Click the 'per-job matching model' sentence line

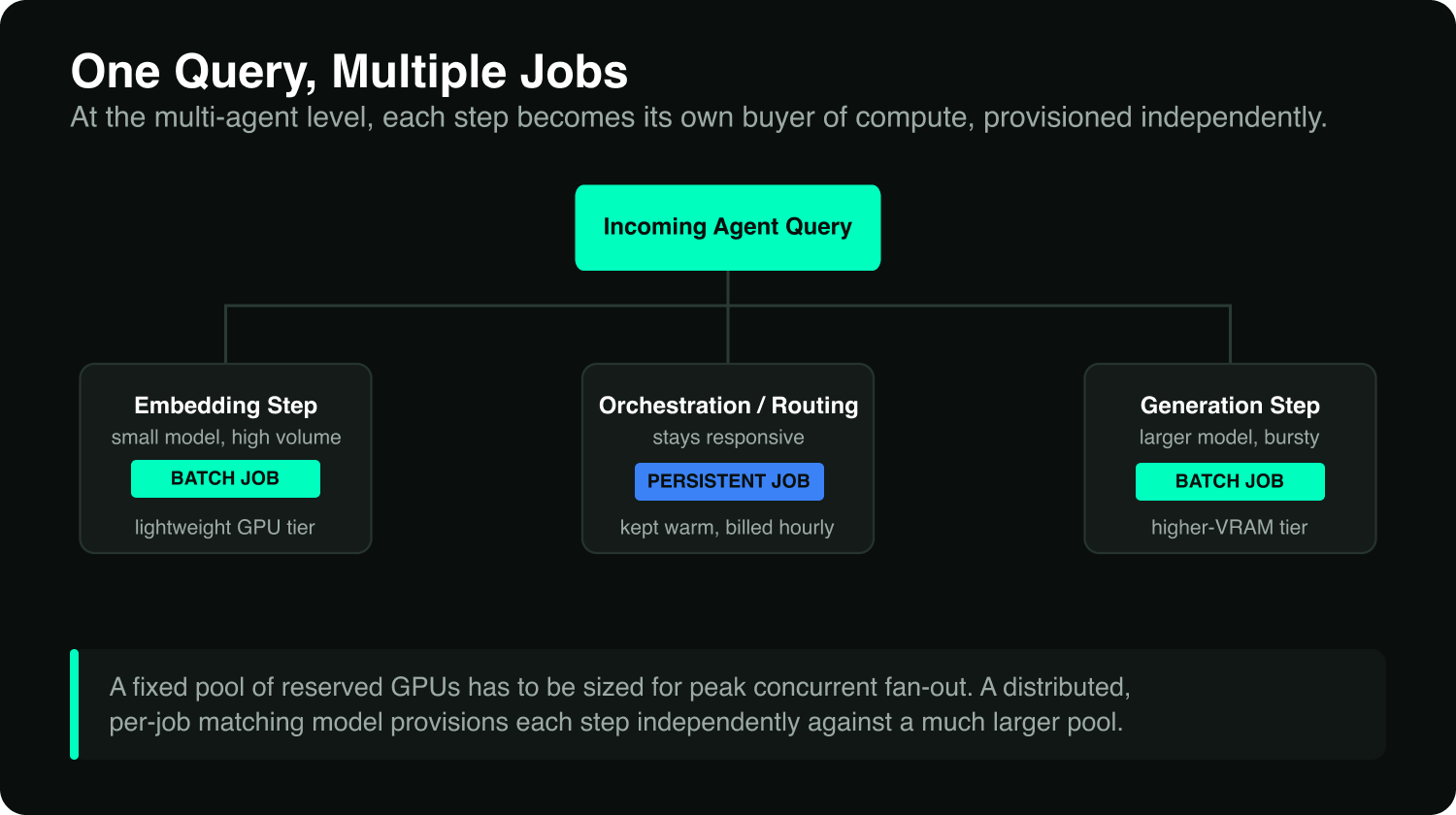[x=615, y=723]
